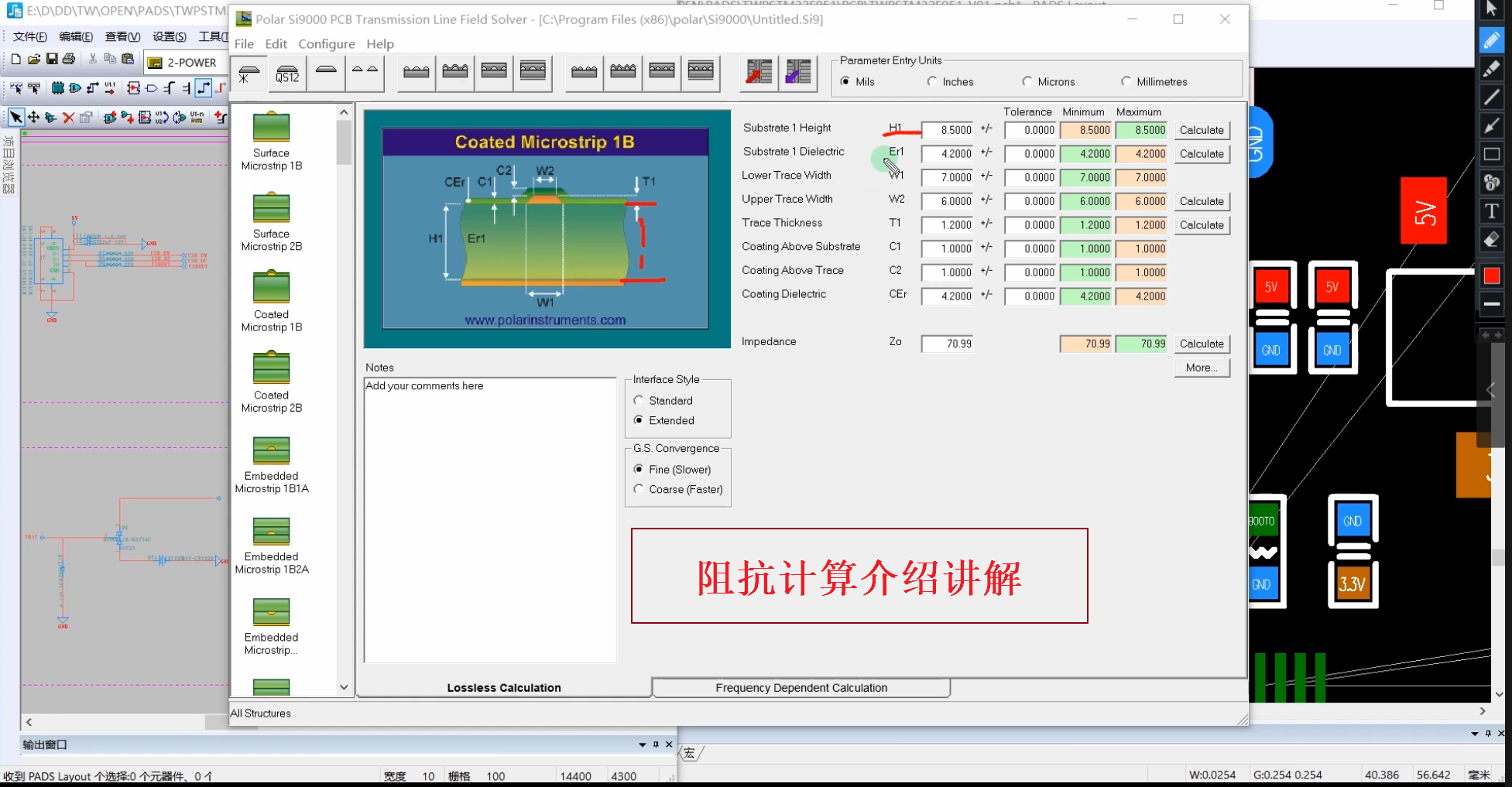
Task: Open the 2-POWER layer dropdown in PADS
Action: [x=184, y=63]
